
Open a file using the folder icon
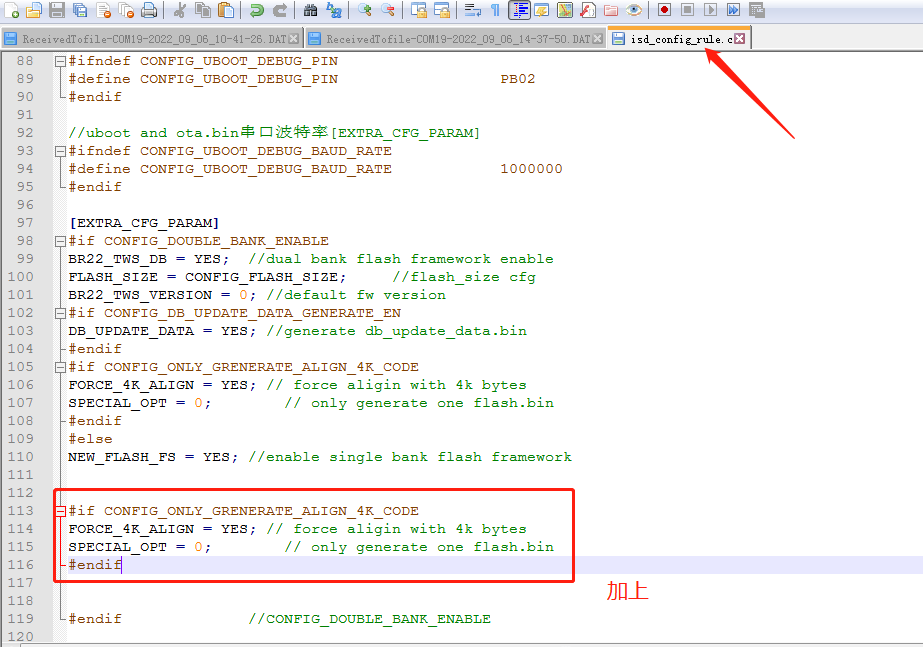click(x=34, y=9)
